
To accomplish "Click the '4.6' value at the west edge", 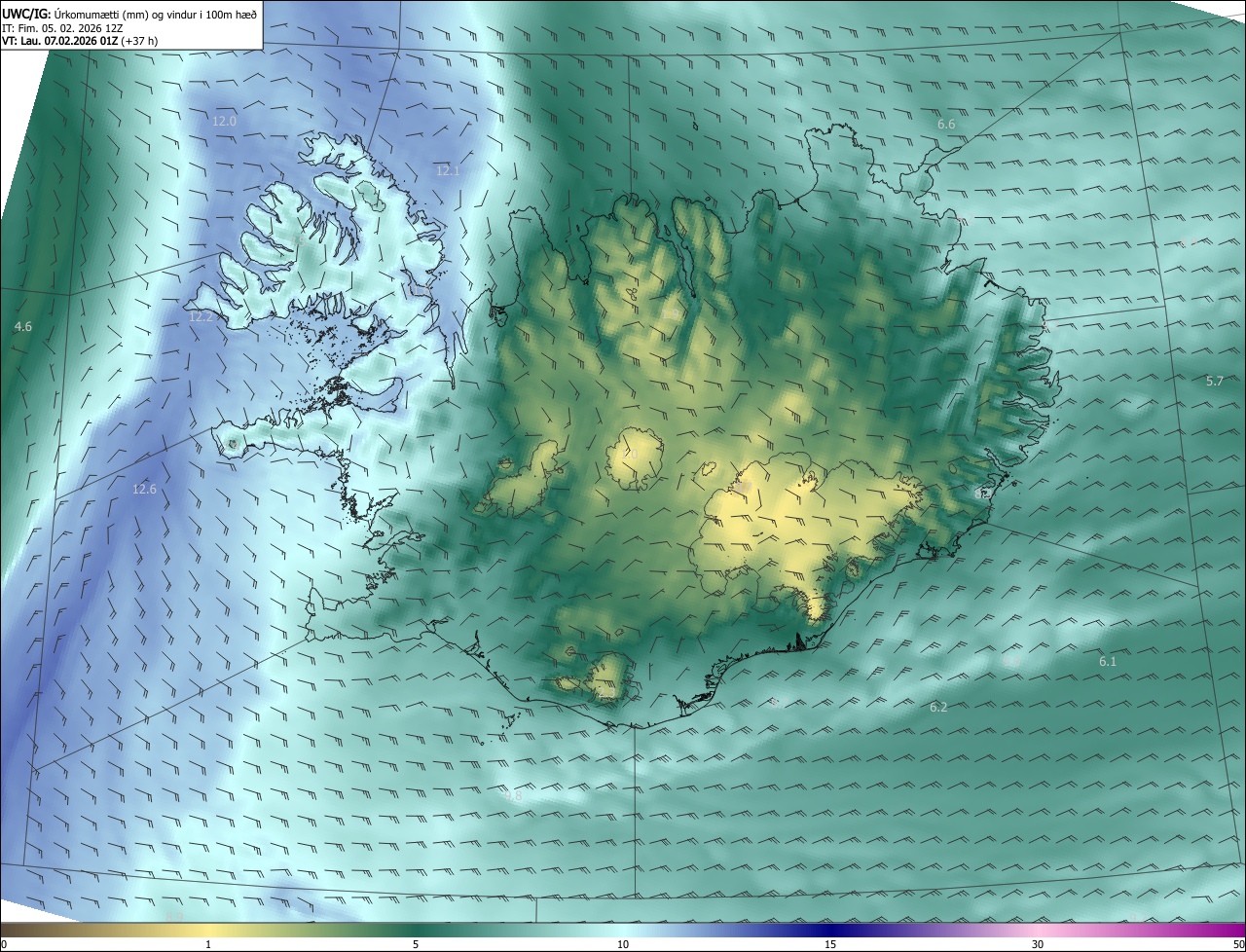I will [x=23, y=327].
